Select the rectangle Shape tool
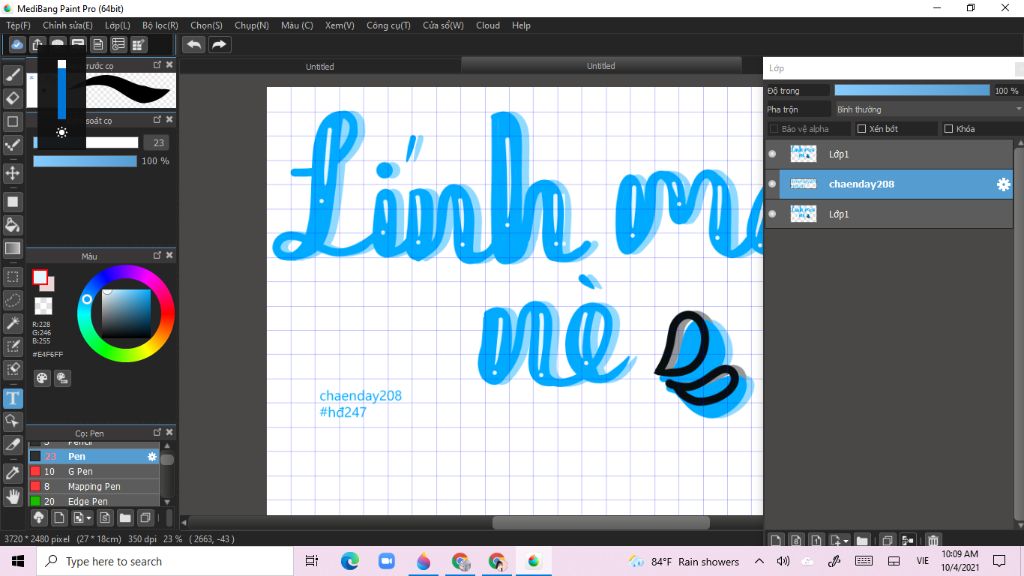 (12, 121)
